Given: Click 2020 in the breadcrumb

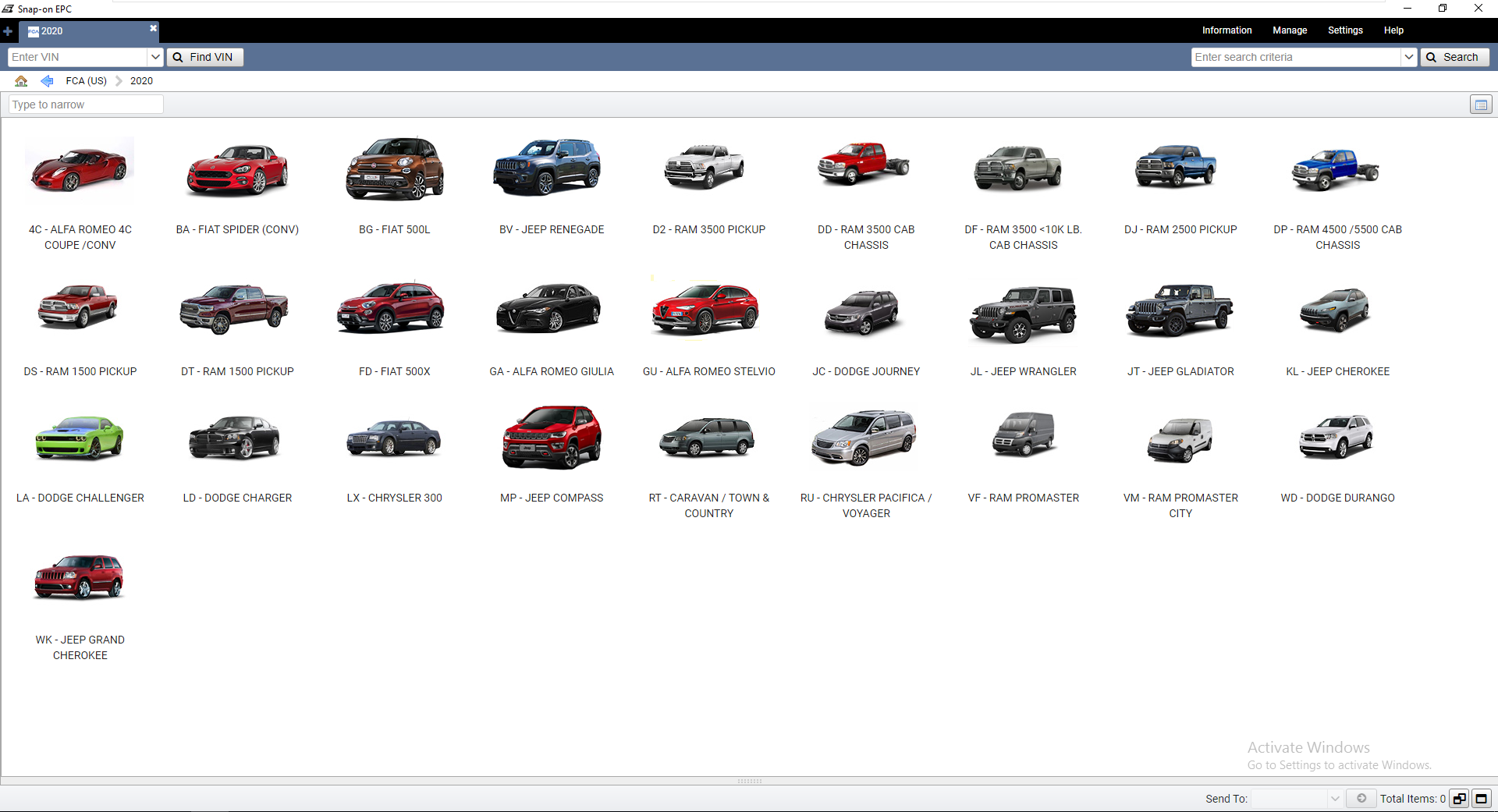Looking at the screenshot, I should point(141,81).
